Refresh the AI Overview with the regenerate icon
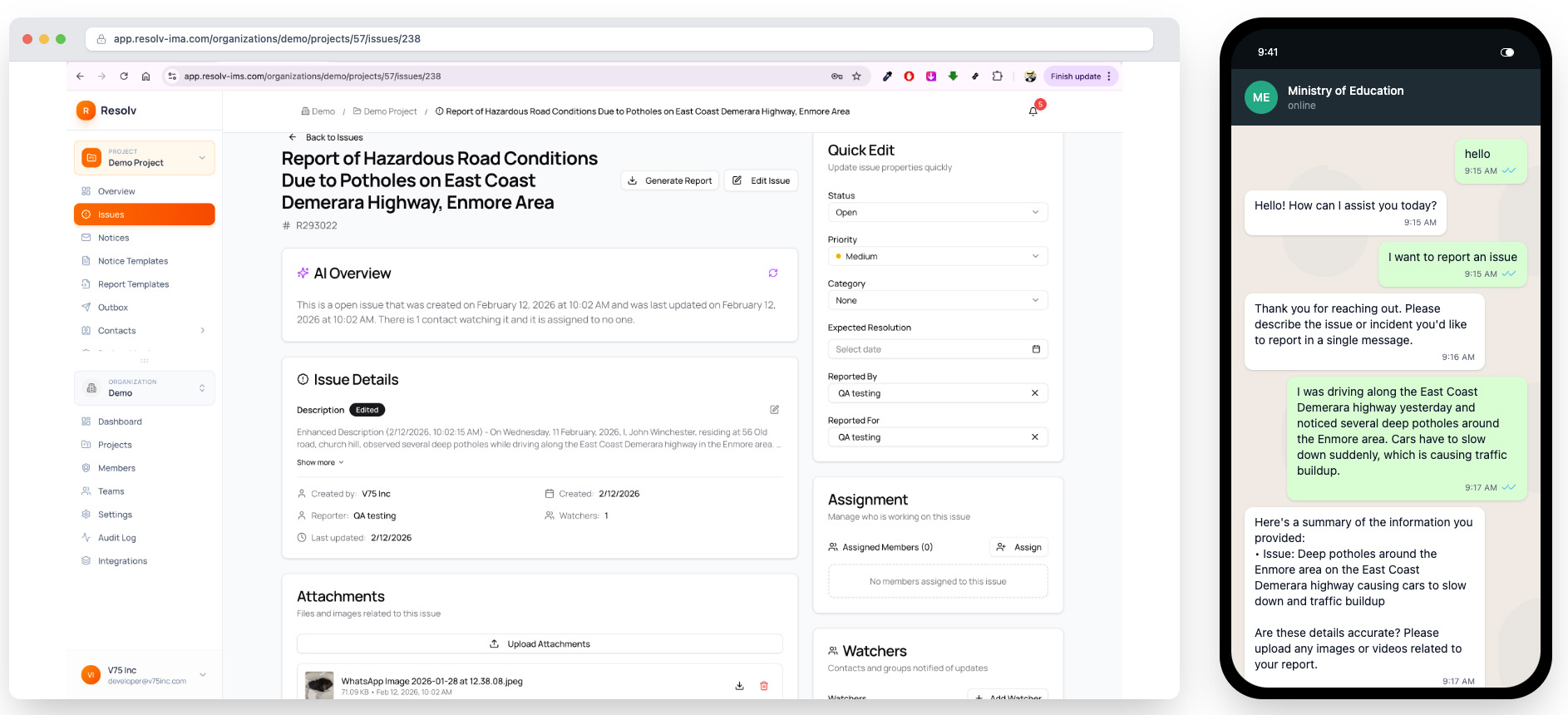 click(773, 274)
